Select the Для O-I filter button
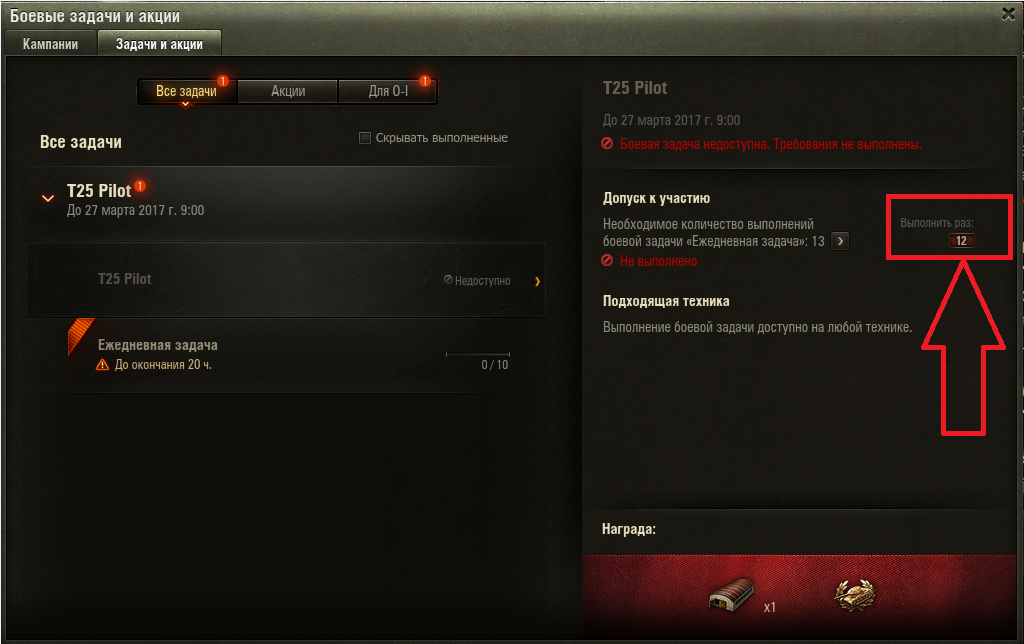Image resolution: width=1024 pixels, height=644 pixels. tap(388, 91)
